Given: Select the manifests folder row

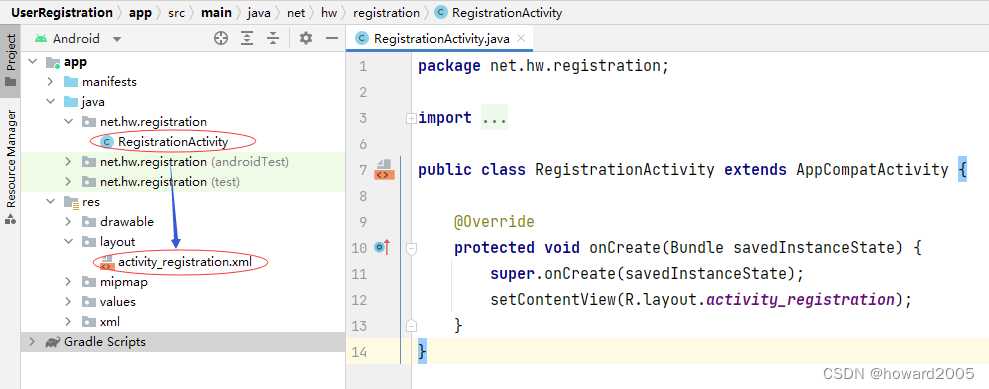Looking at the screenshot, I should [183, 82].
